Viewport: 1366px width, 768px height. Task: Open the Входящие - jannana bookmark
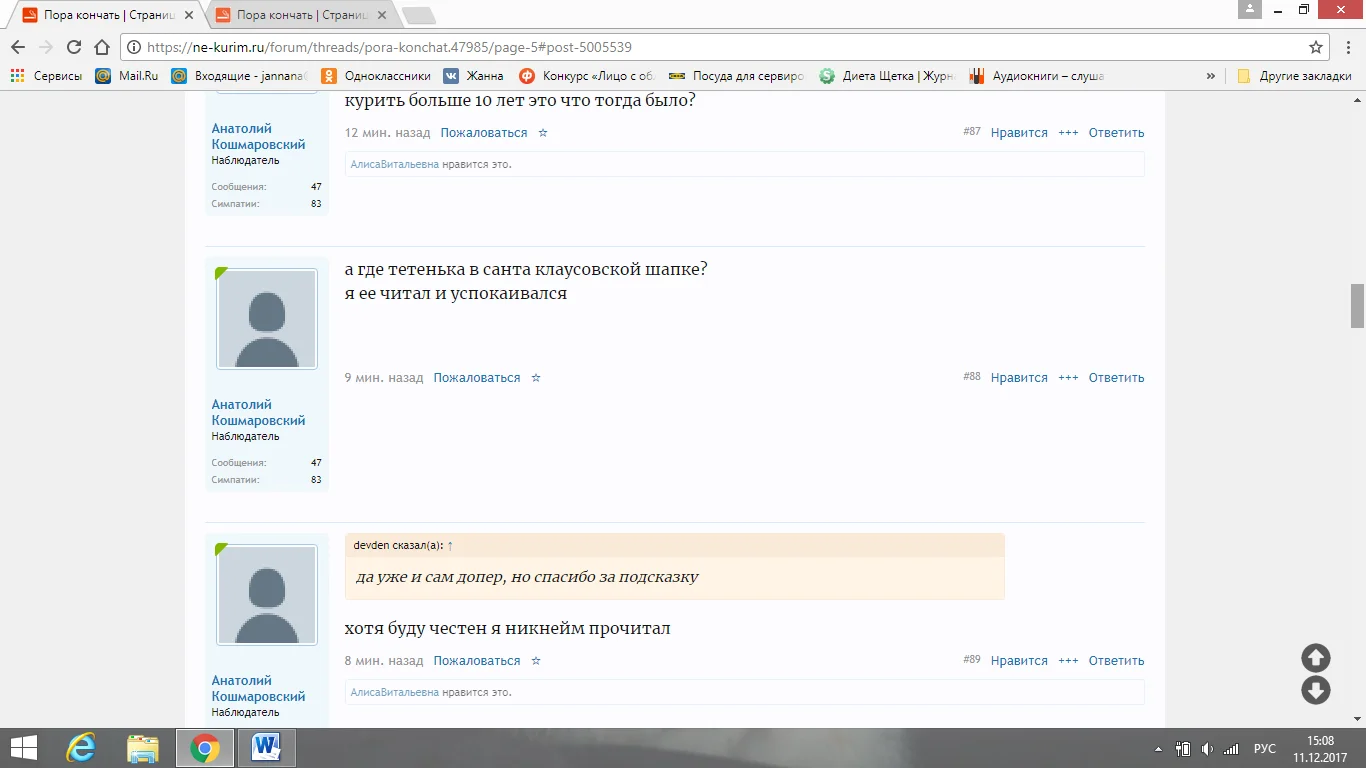pos(239,75)
